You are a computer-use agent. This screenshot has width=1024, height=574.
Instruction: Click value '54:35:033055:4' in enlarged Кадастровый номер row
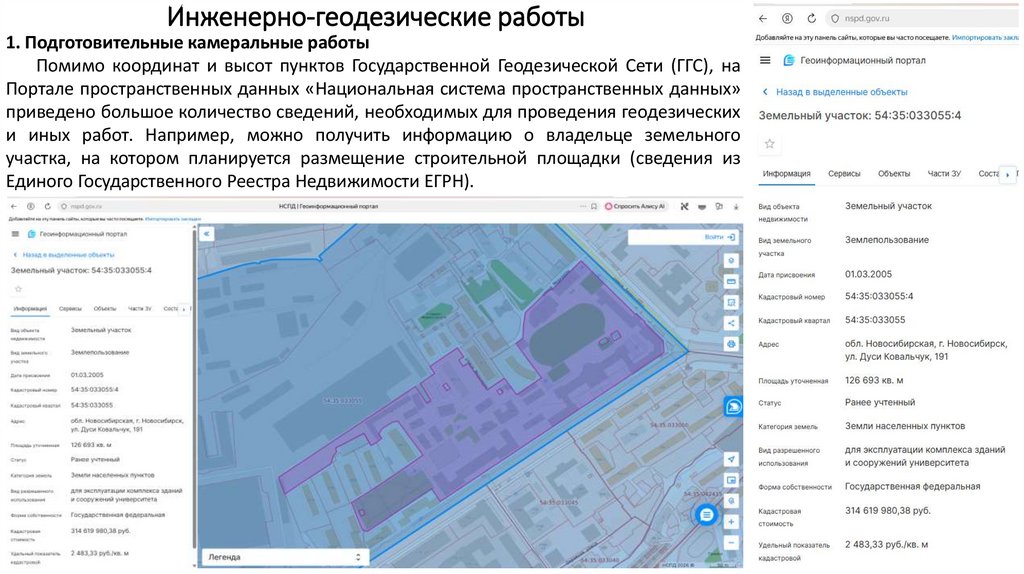click(x=879, y=296)
